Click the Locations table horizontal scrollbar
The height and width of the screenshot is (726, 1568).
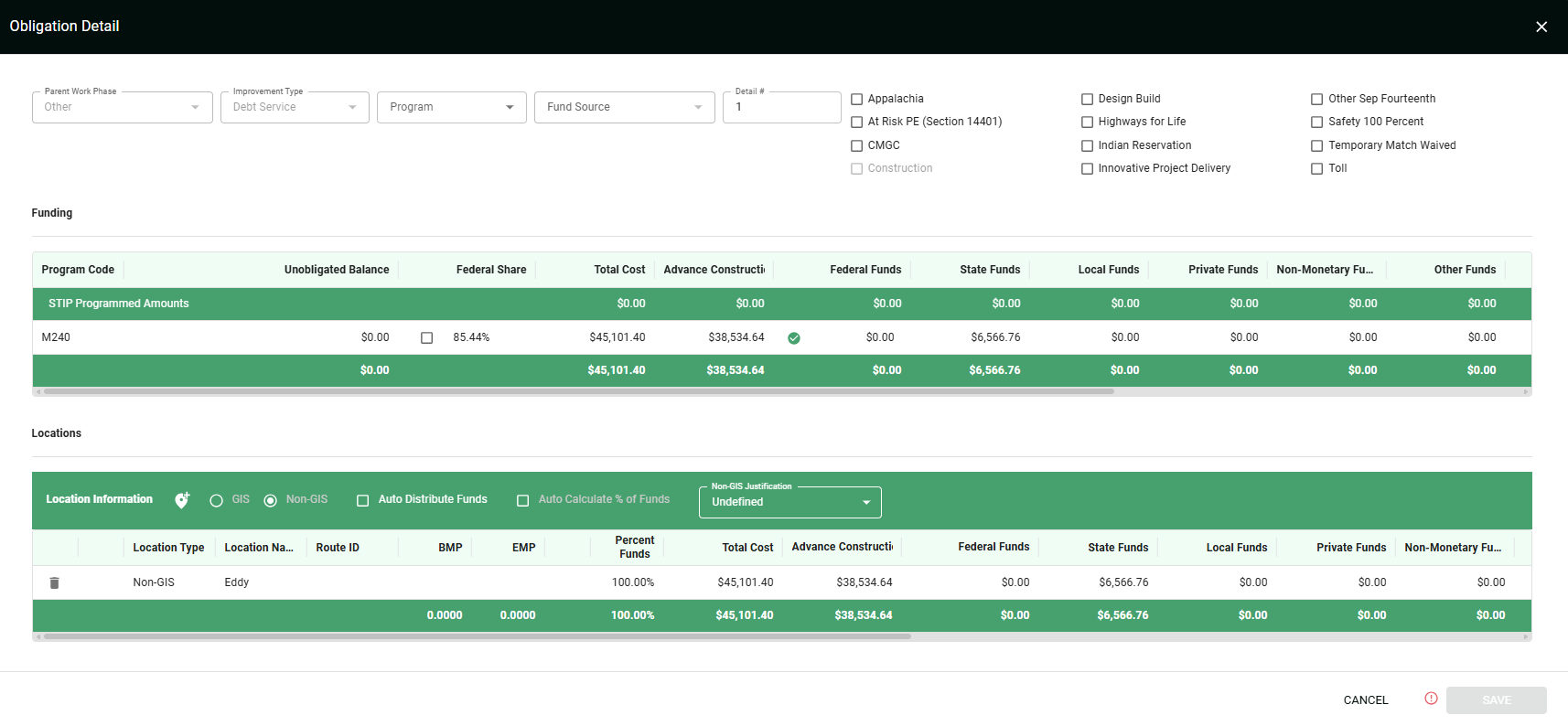click(x=478, y=636)
